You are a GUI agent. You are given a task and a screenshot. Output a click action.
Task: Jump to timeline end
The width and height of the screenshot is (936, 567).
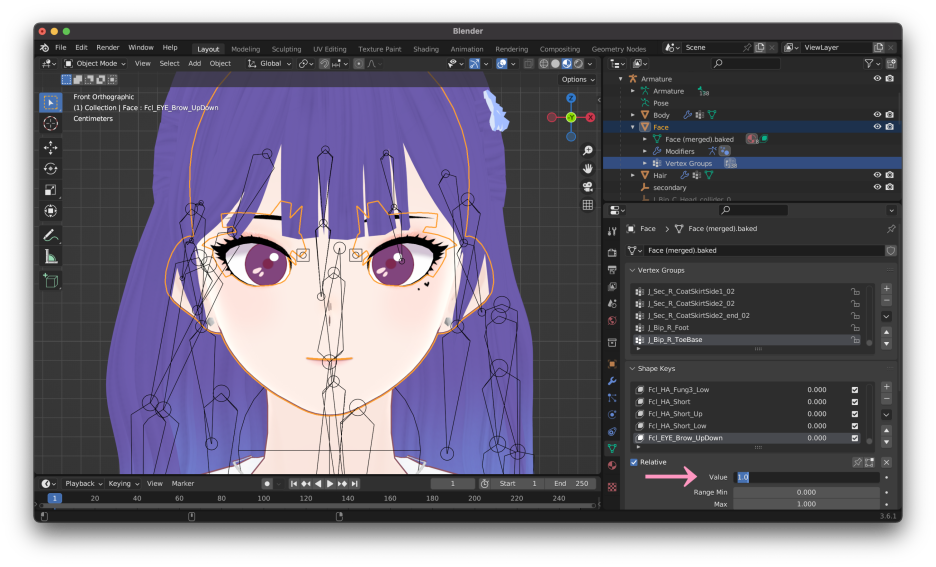tap(355, 483)
